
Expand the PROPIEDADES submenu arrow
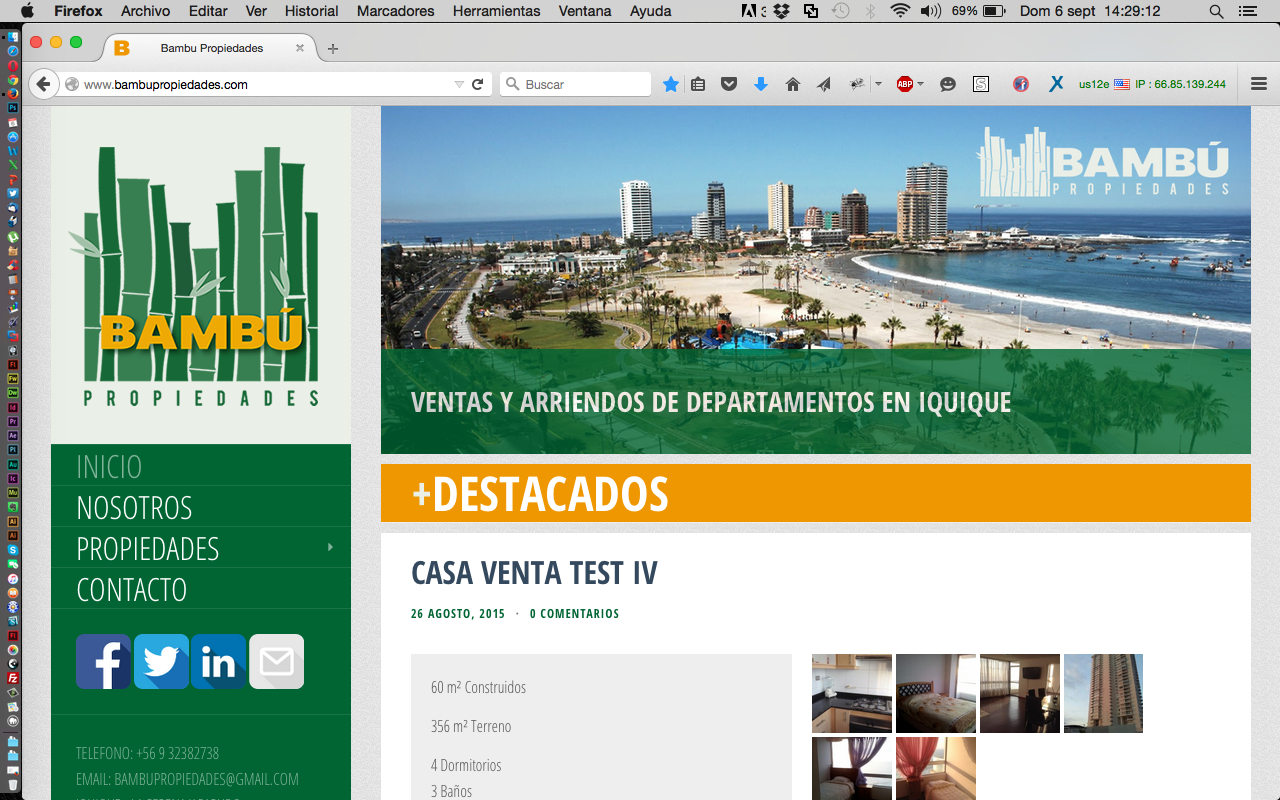click(330, 547)
